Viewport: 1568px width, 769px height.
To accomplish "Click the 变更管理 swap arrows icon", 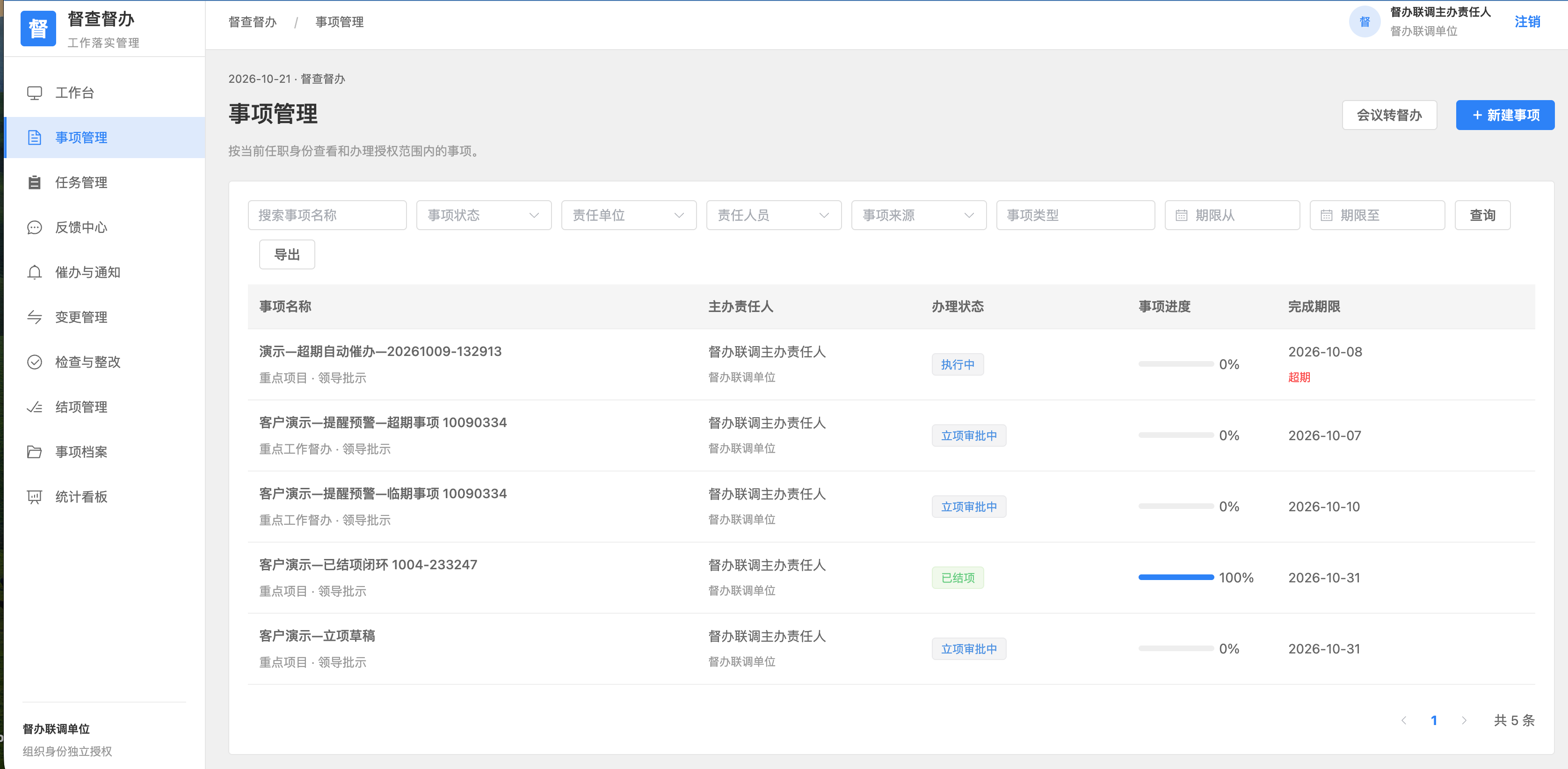I will (x=35, y=317).
